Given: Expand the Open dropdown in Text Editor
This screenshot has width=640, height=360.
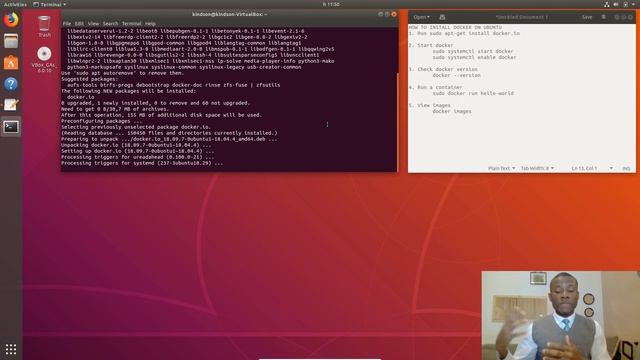Looking at the screenshot, I should point(421,17).
